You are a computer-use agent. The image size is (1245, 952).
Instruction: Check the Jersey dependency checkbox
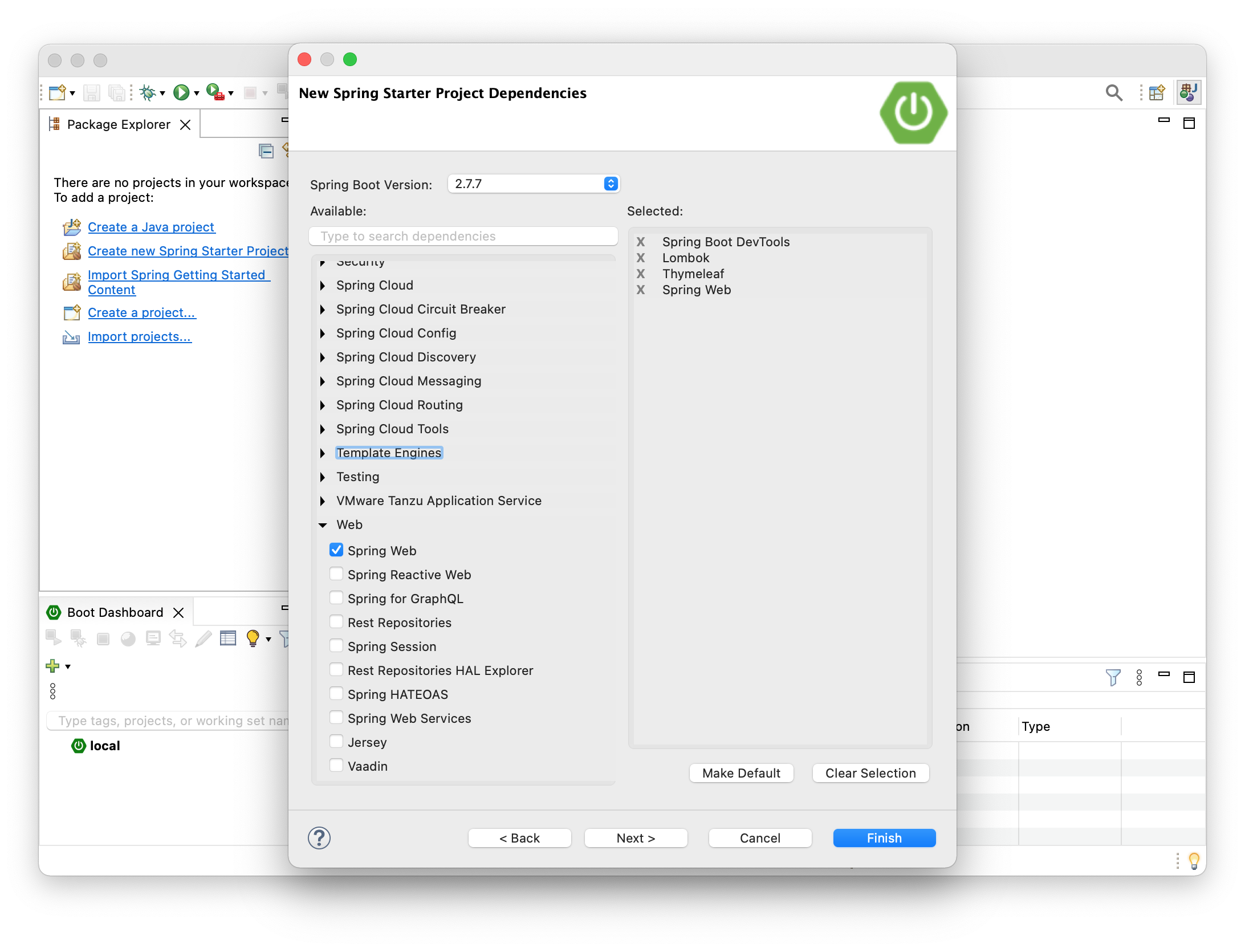336,742
